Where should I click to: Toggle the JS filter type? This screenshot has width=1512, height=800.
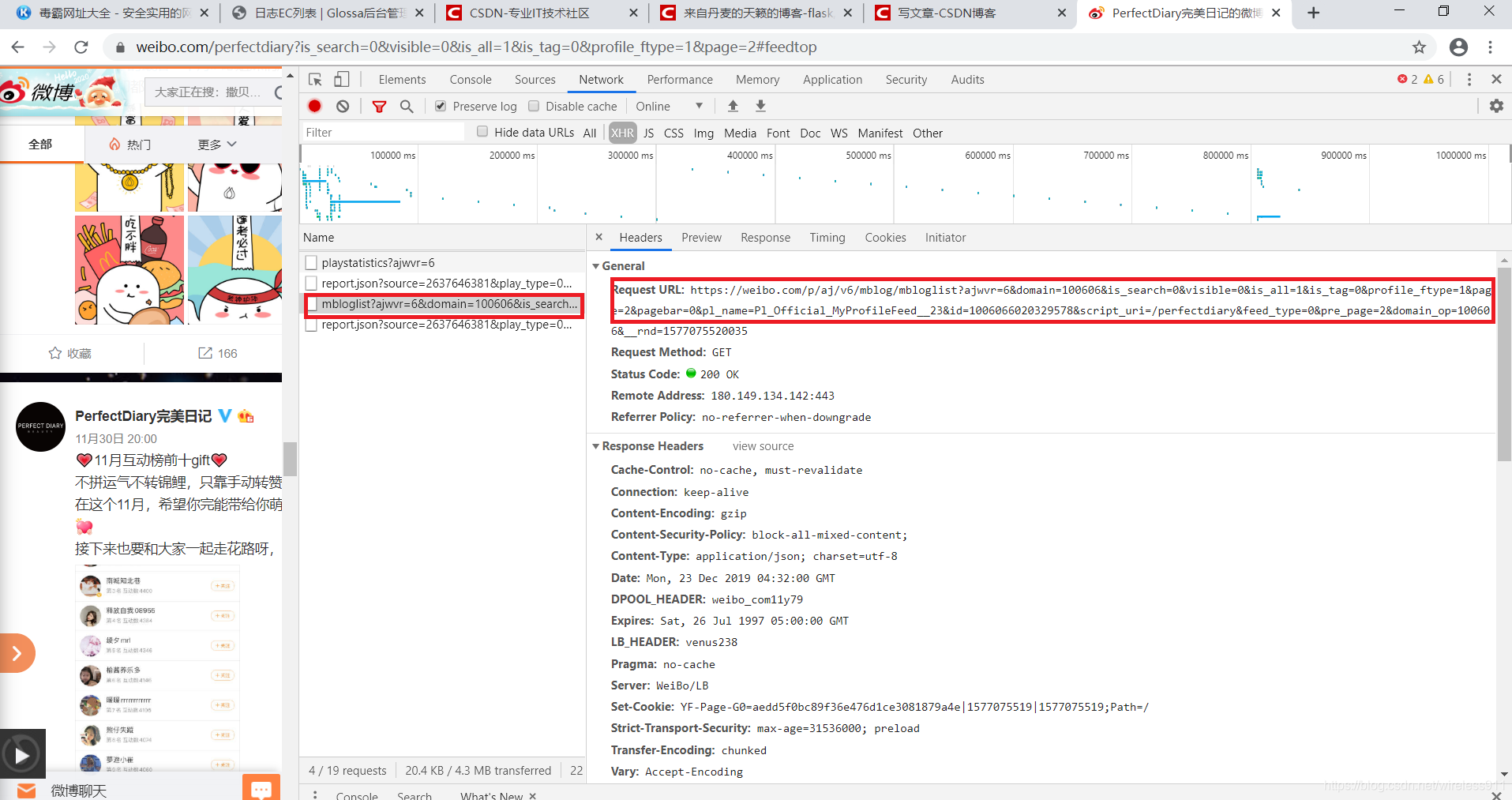coord(648,133)
